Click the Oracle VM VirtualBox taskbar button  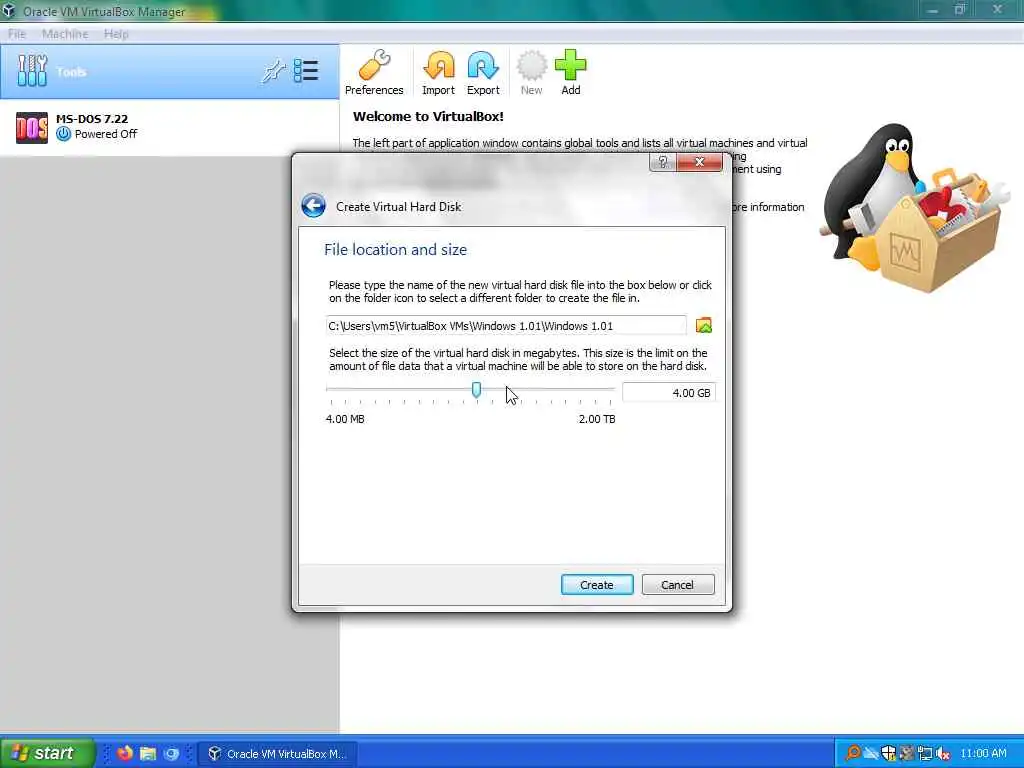277,754
